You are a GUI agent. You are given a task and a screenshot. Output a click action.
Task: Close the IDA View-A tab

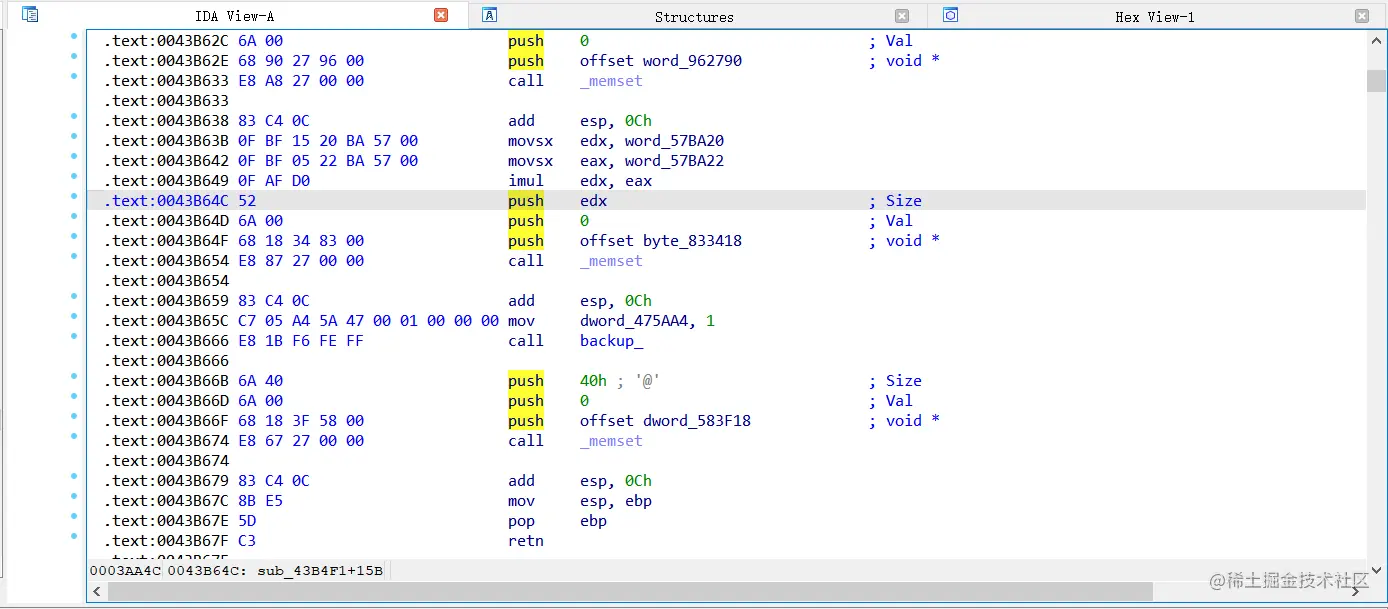pos(441,15)
